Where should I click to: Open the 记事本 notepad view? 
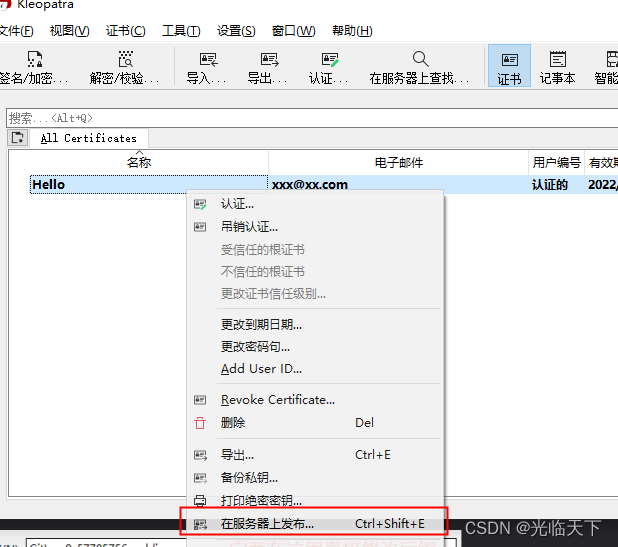click(x=557, y=67)
